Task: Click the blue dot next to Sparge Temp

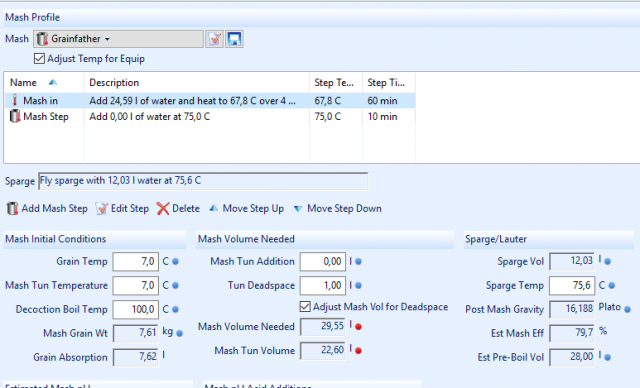Action: pyautogui.click(x=611, y=286)
